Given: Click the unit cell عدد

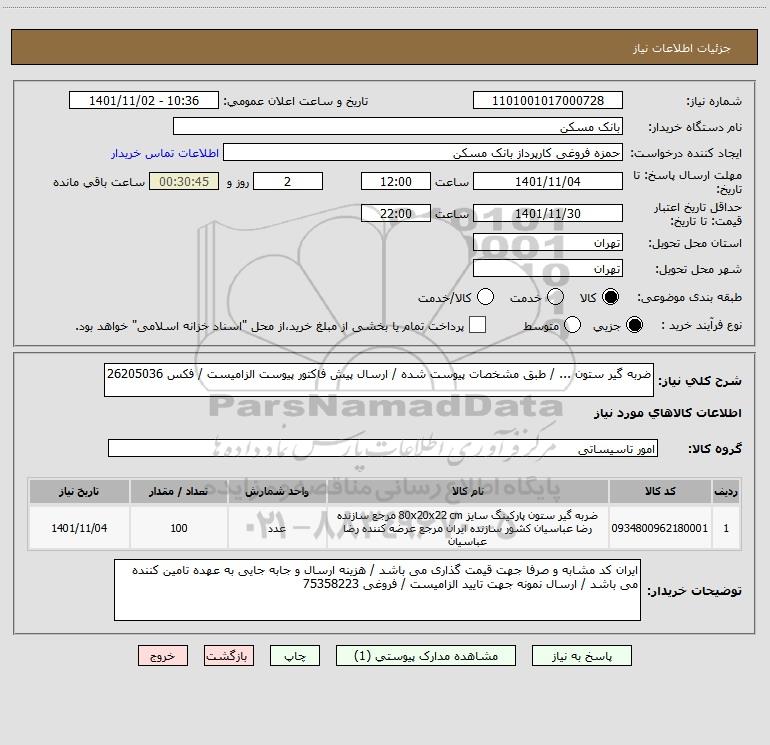Looking at the screenshot, I should pyautogui.click(x=277, y=528).
